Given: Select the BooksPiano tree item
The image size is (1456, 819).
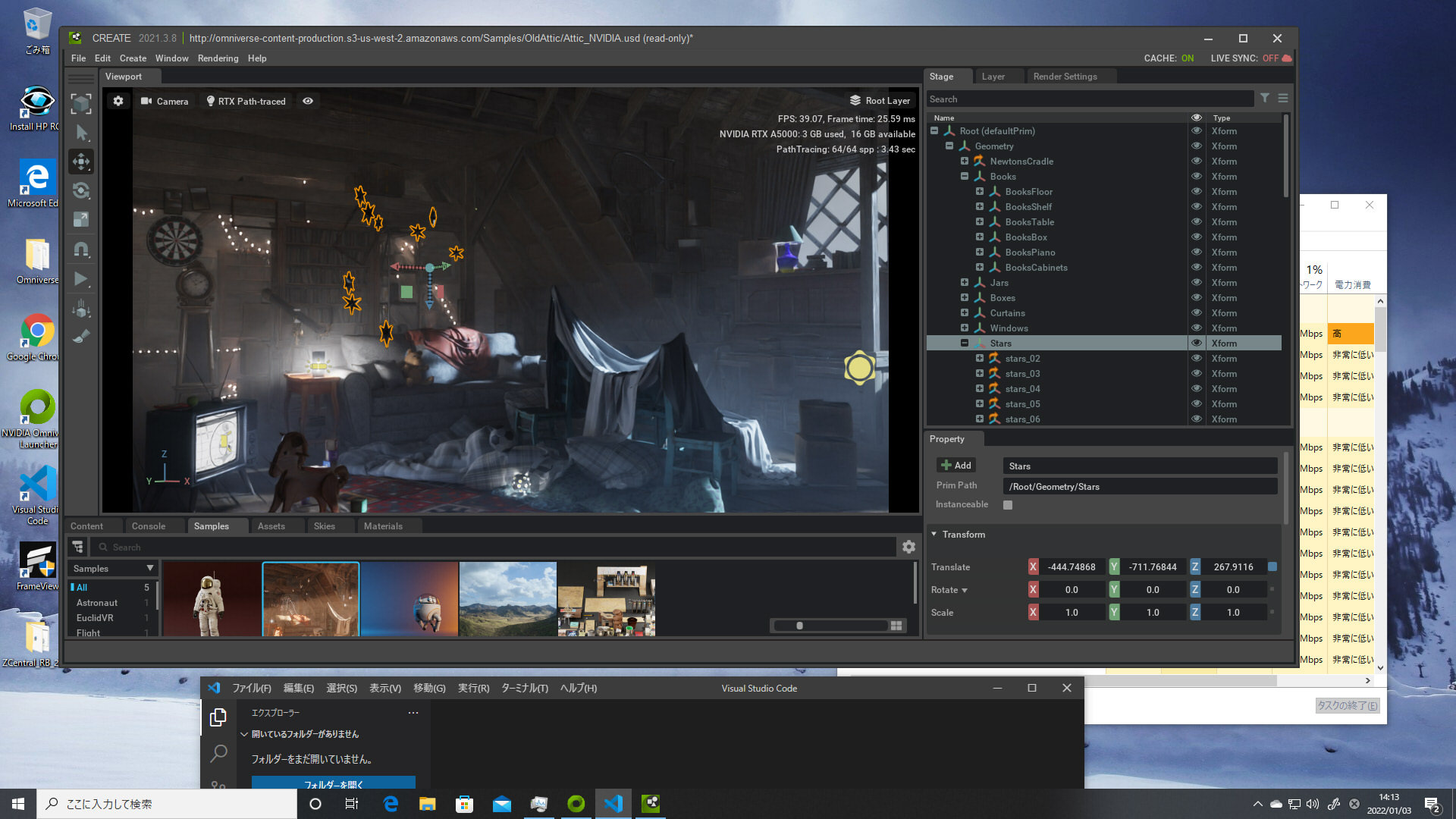Looking at the screenshot, I should (x=1030, y=252).
